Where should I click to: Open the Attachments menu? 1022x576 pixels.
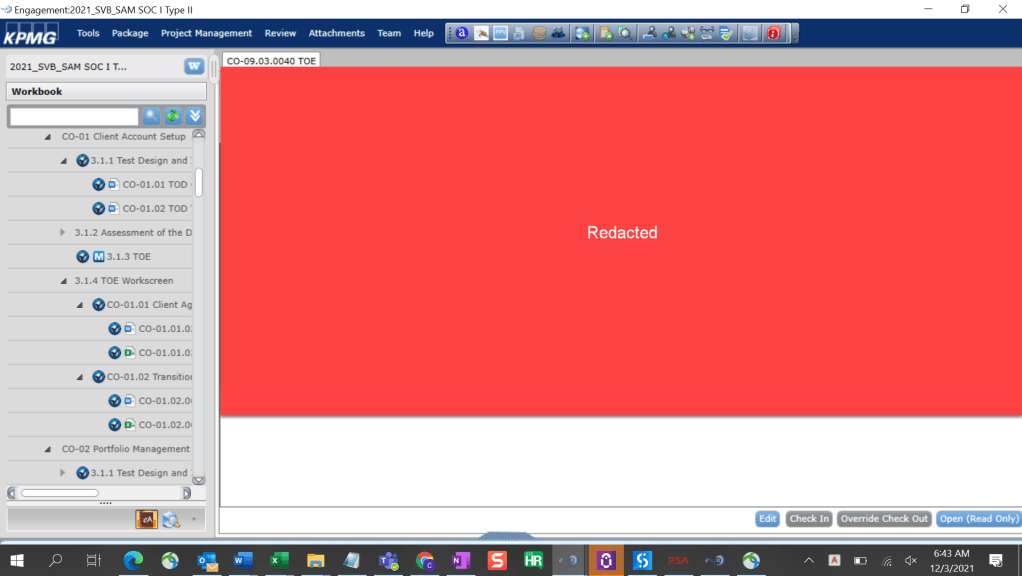[x=336, y=33]
